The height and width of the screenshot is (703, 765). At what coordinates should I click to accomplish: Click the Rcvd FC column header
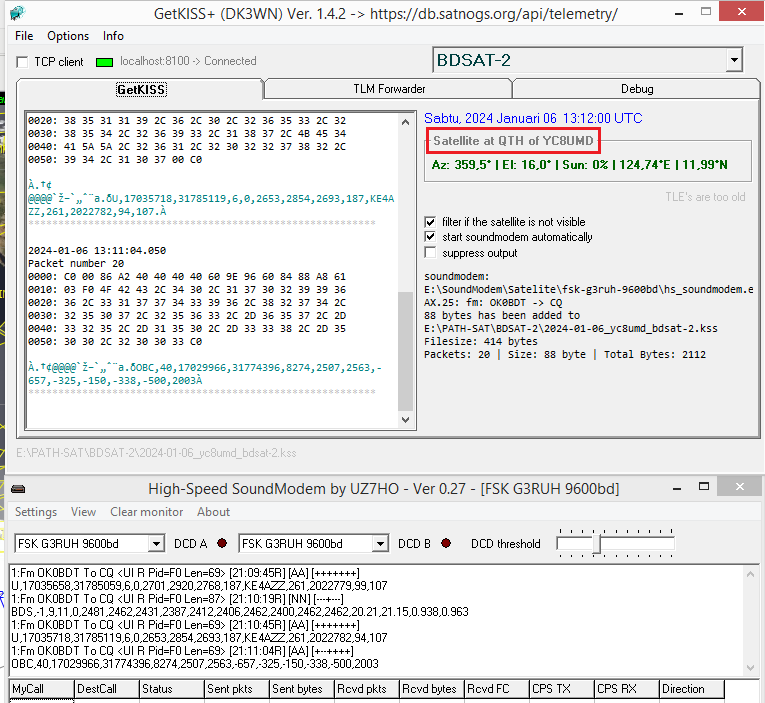click(x=497, y=689)
